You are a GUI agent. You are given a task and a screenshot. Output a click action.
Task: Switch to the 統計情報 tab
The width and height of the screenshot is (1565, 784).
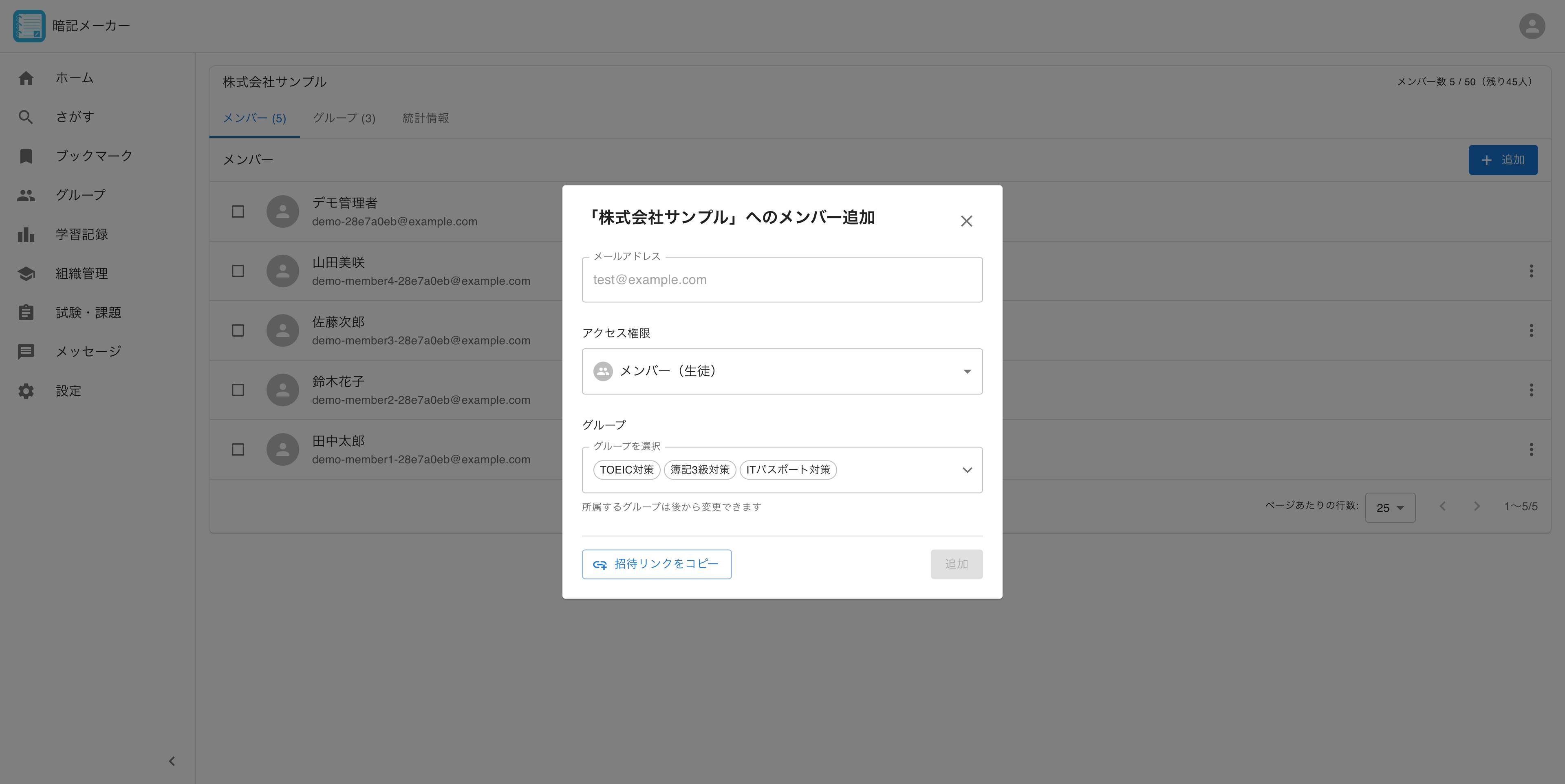425,119
